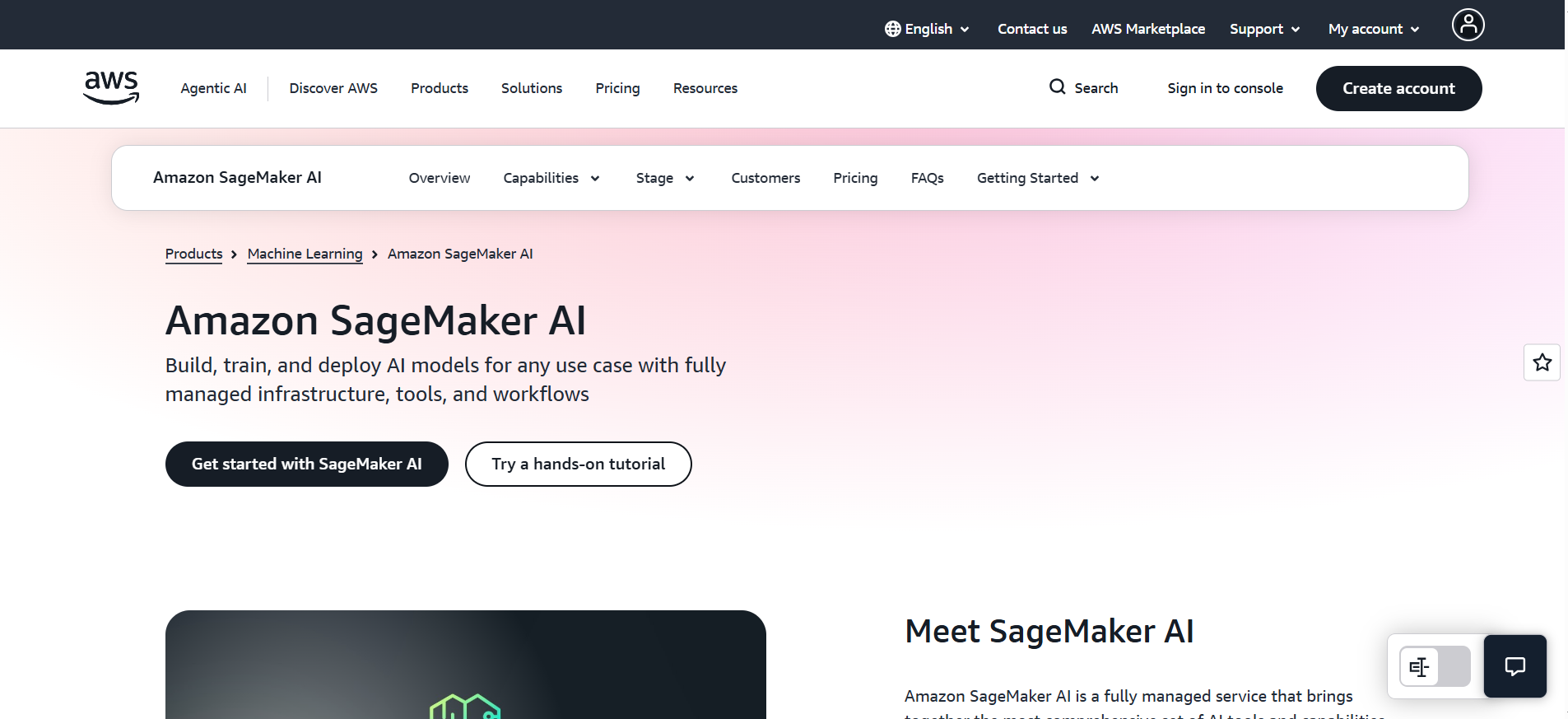Click the chevron after Products breadcrumb

235,254
